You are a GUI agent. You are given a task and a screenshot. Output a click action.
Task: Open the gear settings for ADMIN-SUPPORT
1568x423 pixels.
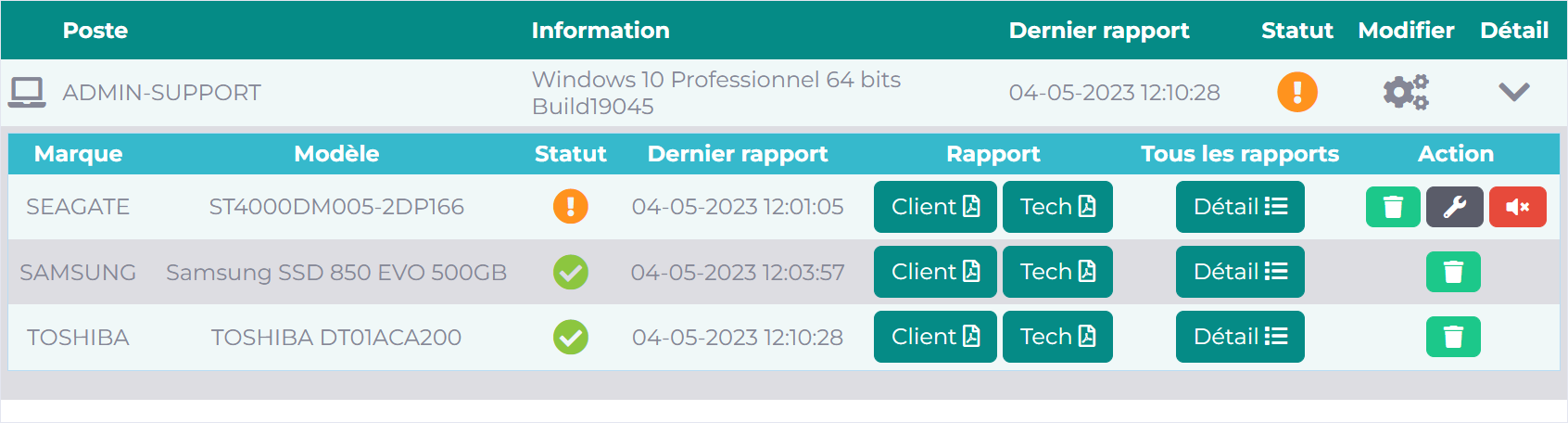(x=1406, y=92)
